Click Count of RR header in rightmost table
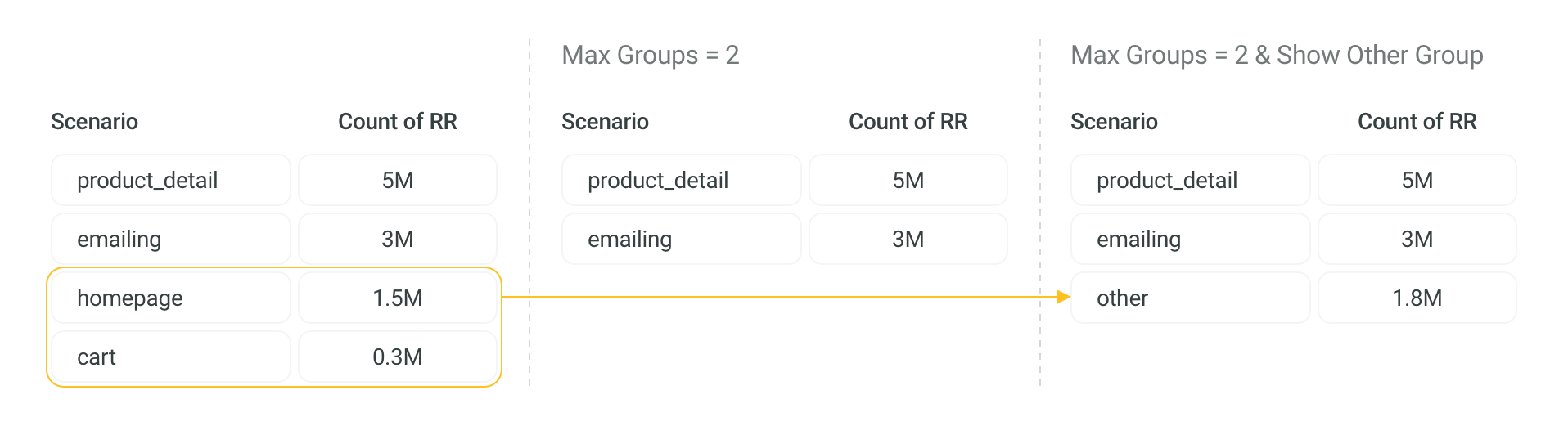Viewport: 1568px width, 435px height. [x=1417, y=122]
